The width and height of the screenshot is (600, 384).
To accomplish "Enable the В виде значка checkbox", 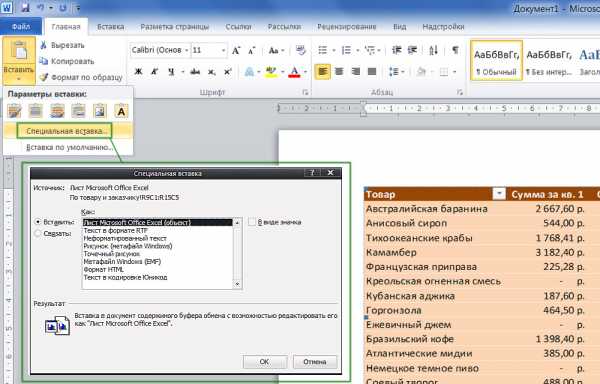I will [x=251, y=222].
